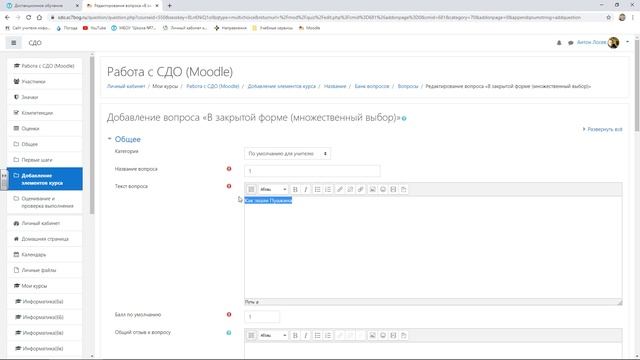Open the Категория dropdown
Viewport: 640px width, 360px height.
(x=287, y=153)
